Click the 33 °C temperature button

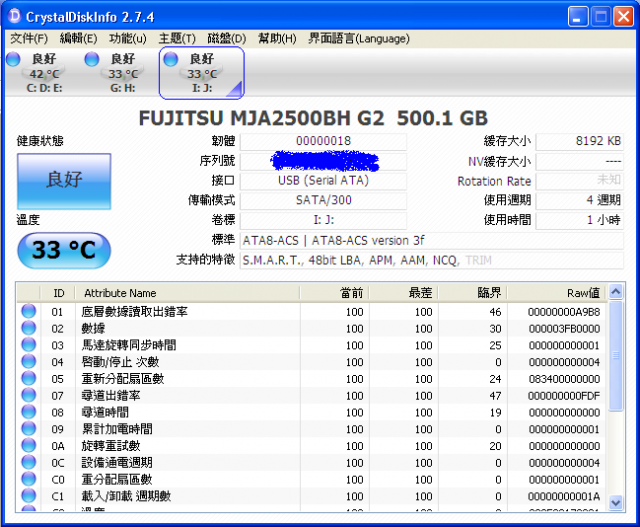(x=64, y=250)
